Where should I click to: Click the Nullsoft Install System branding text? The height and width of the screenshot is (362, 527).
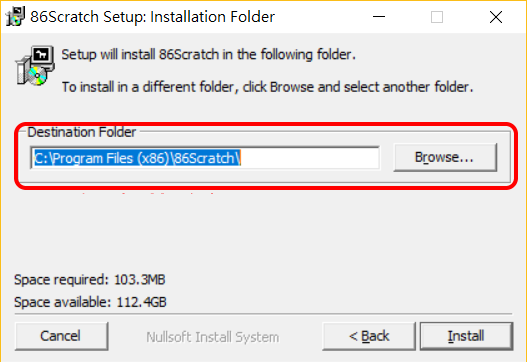(213, 337)
